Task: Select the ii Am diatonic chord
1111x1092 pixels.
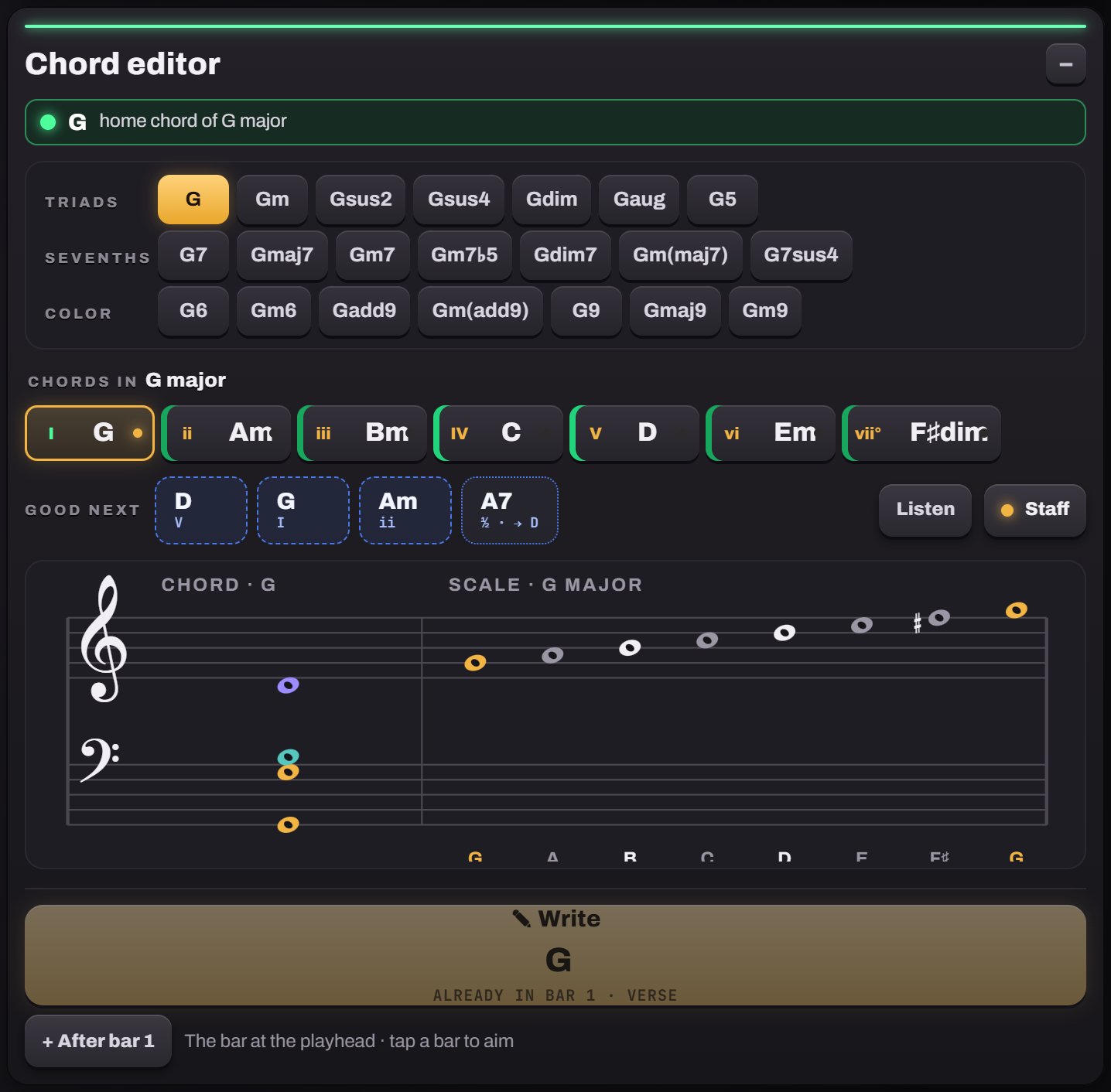Action: tap(226, 433)
